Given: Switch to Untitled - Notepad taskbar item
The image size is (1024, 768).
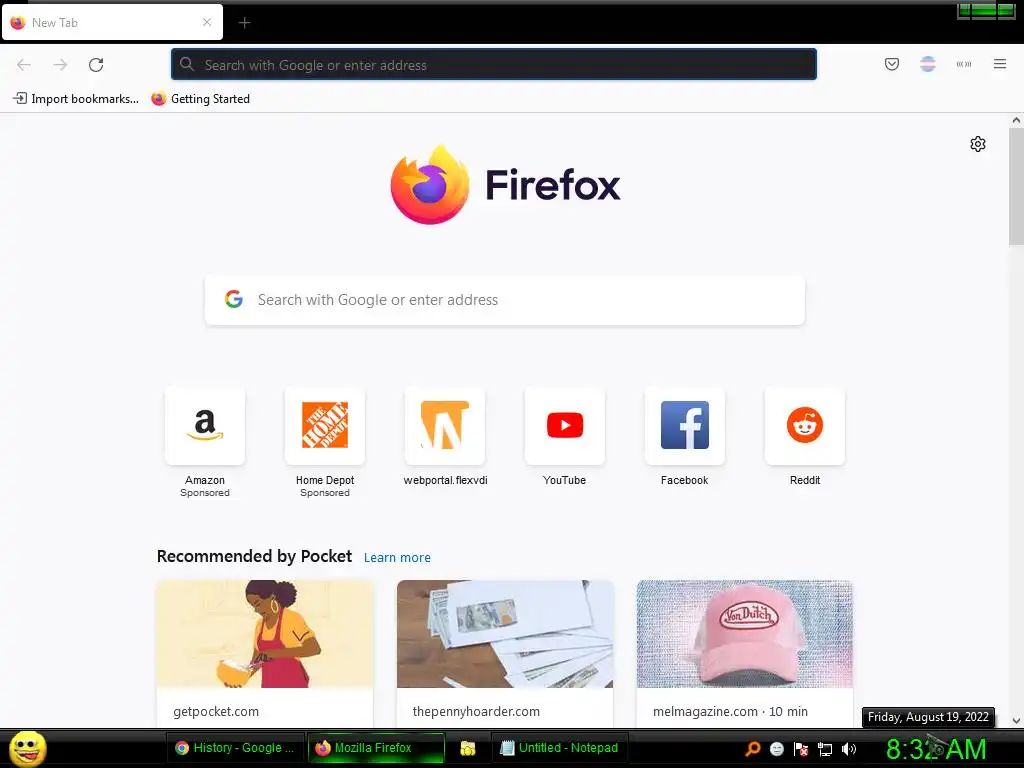Looking at the screenshot, I should 560,748.
